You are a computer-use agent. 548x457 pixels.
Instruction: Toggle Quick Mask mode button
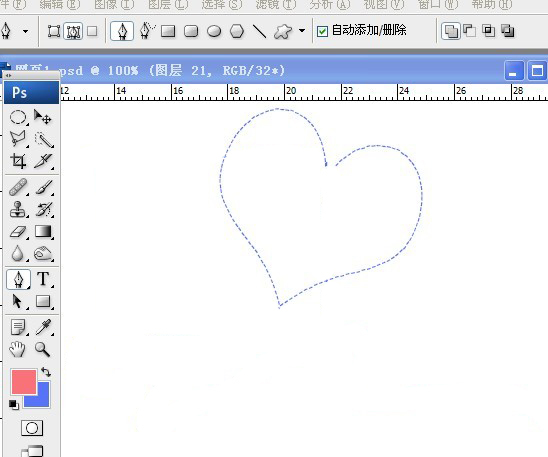click(x=32, y=428)
